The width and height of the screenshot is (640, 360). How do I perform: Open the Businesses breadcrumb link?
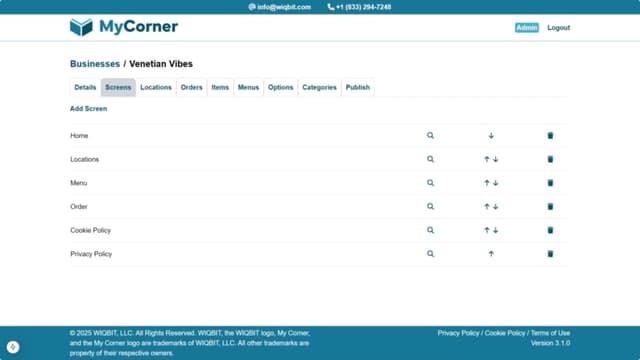95,64
